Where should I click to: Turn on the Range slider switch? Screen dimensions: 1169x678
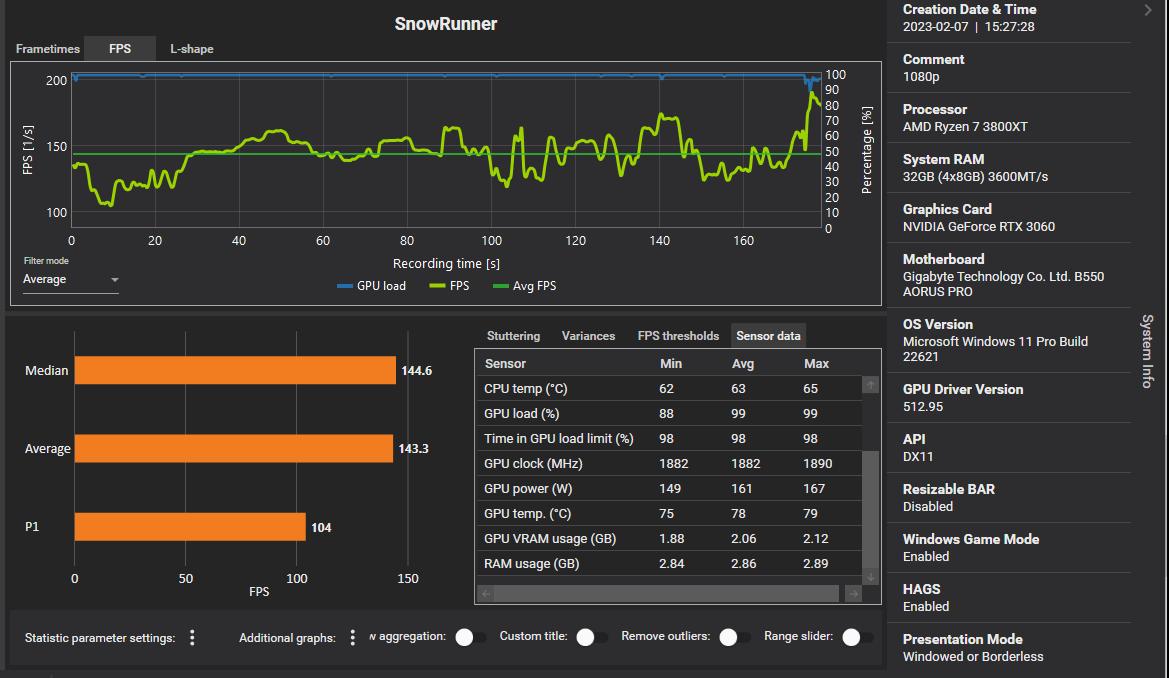click(x=857, y=637)
